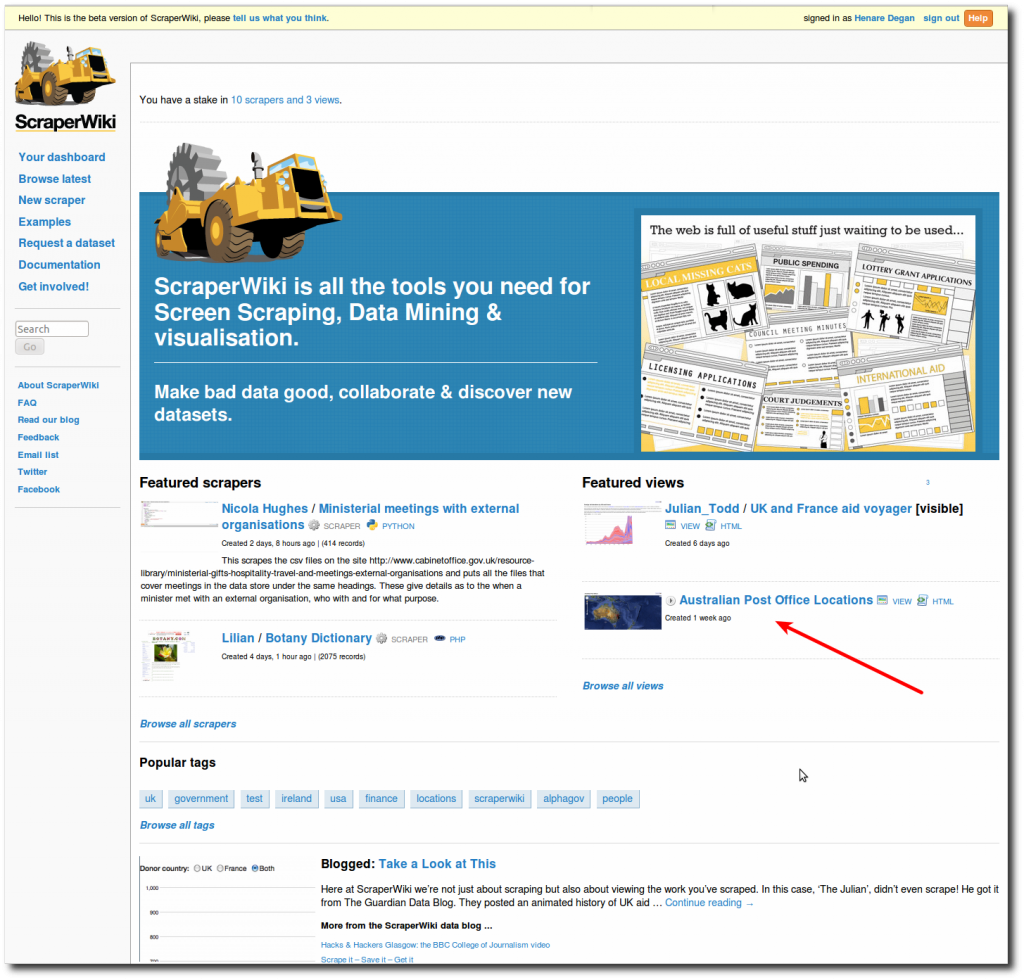Image resolution: width=1024 pixels, height=980 pixels.
Task: Open the Henare Degan profile link
Action: (x=884, y=18)
